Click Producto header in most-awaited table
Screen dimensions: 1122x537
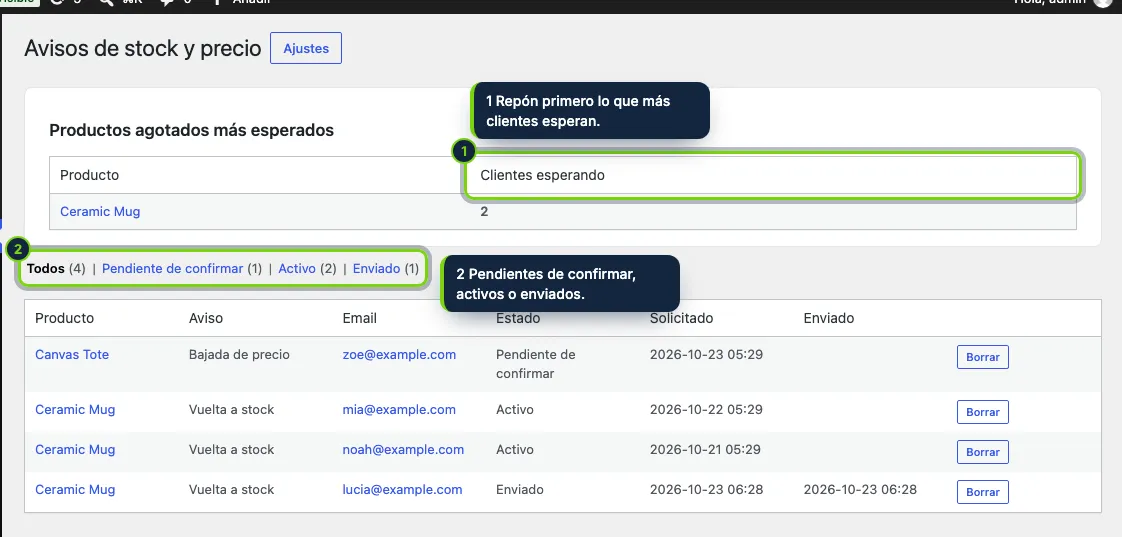click(x=89, y=175)
